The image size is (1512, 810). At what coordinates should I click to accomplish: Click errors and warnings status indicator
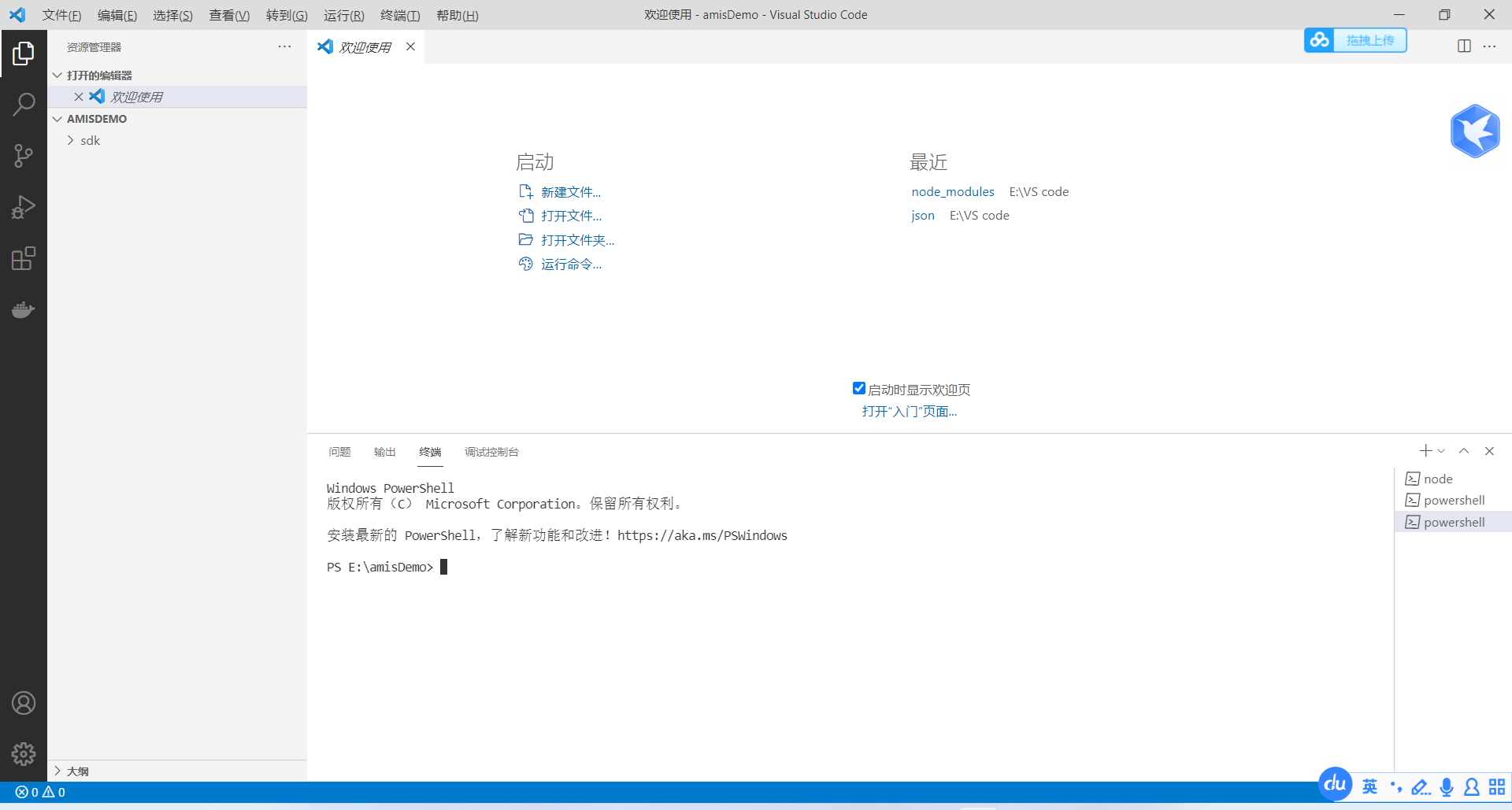tap(40, 792)
